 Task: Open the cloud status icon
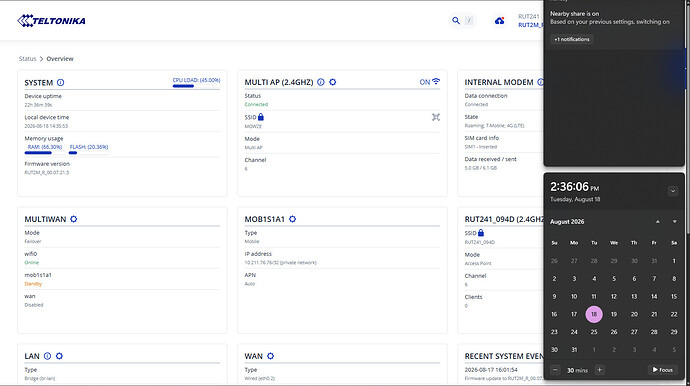pyautogui.click(x=499, y=21)
